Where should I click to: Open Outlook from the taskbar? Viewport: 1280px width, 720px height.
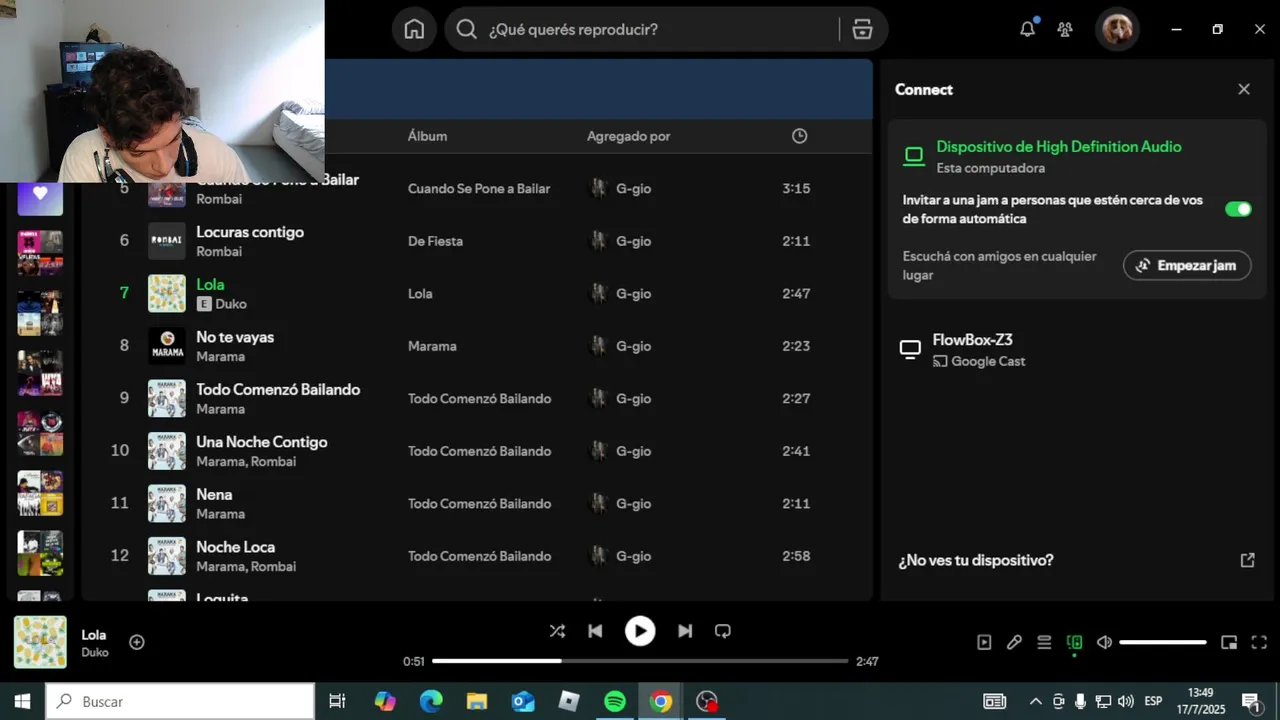click(523, 701)
